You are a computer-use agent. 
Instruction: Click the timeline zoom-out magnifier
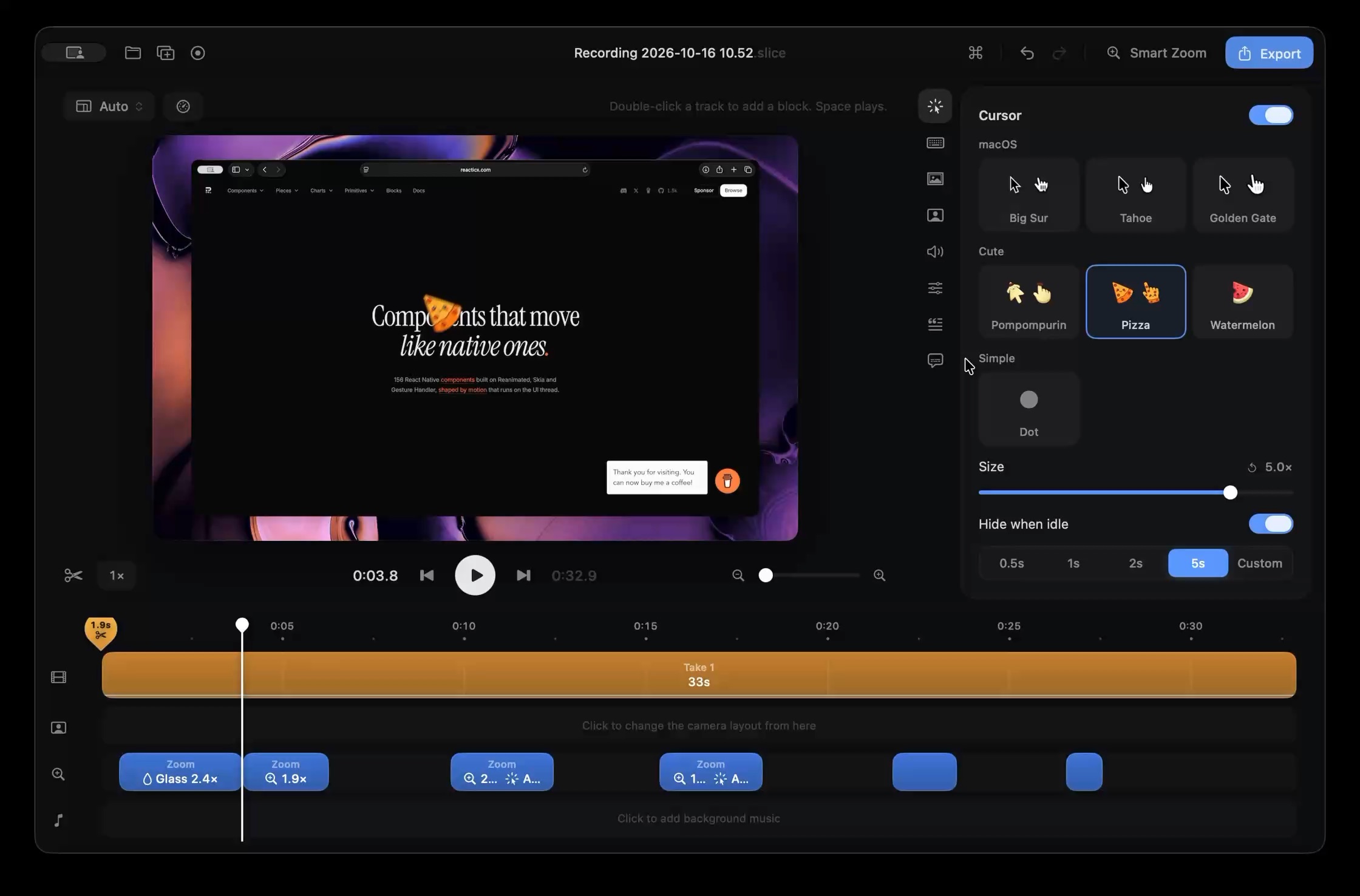[x=738, y=575]
